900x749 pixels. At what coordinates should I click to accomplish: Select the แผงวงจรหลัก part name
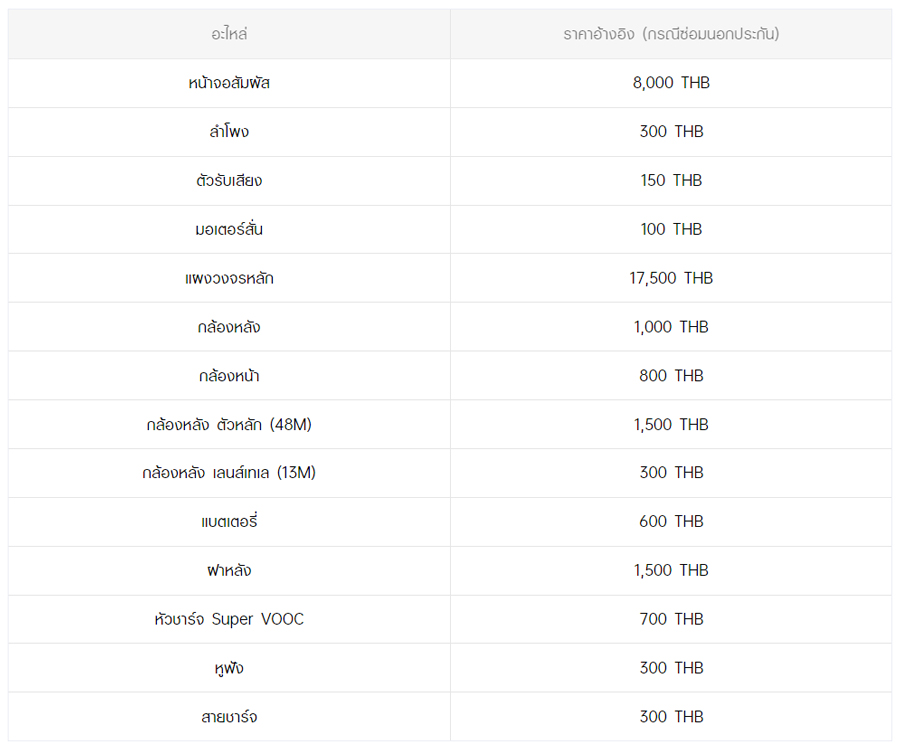click(x=229, y=278)
